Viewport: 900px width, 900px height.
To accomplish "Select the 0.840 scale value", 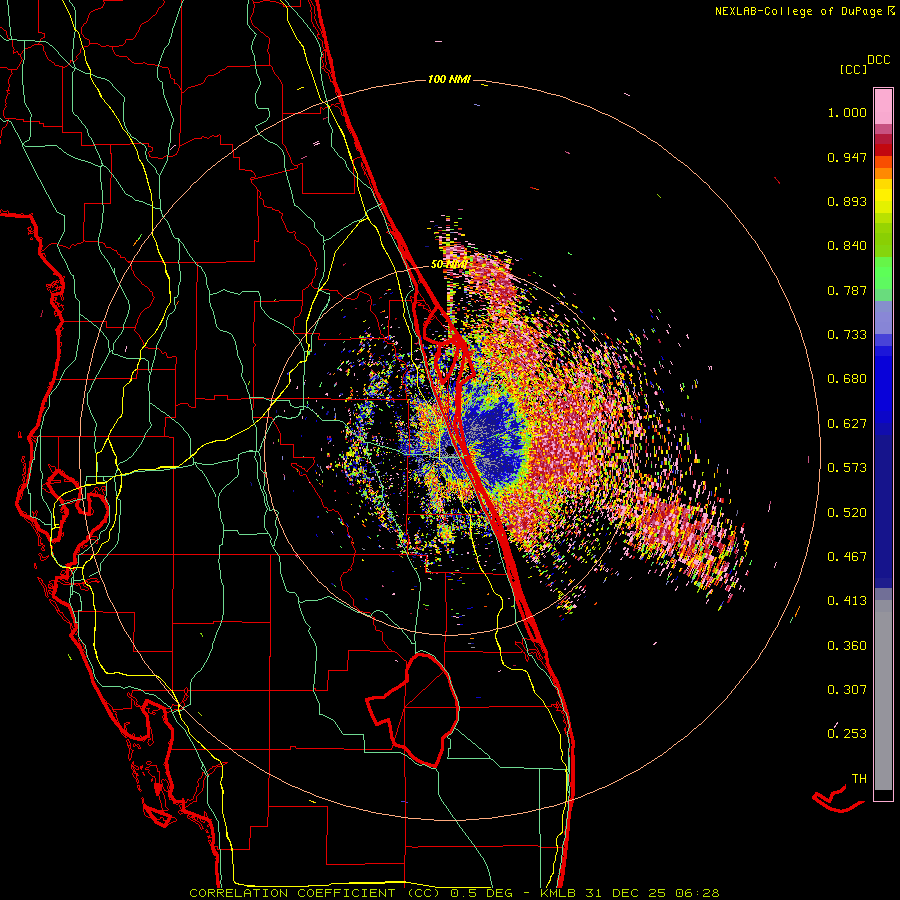I will [847, 246].
